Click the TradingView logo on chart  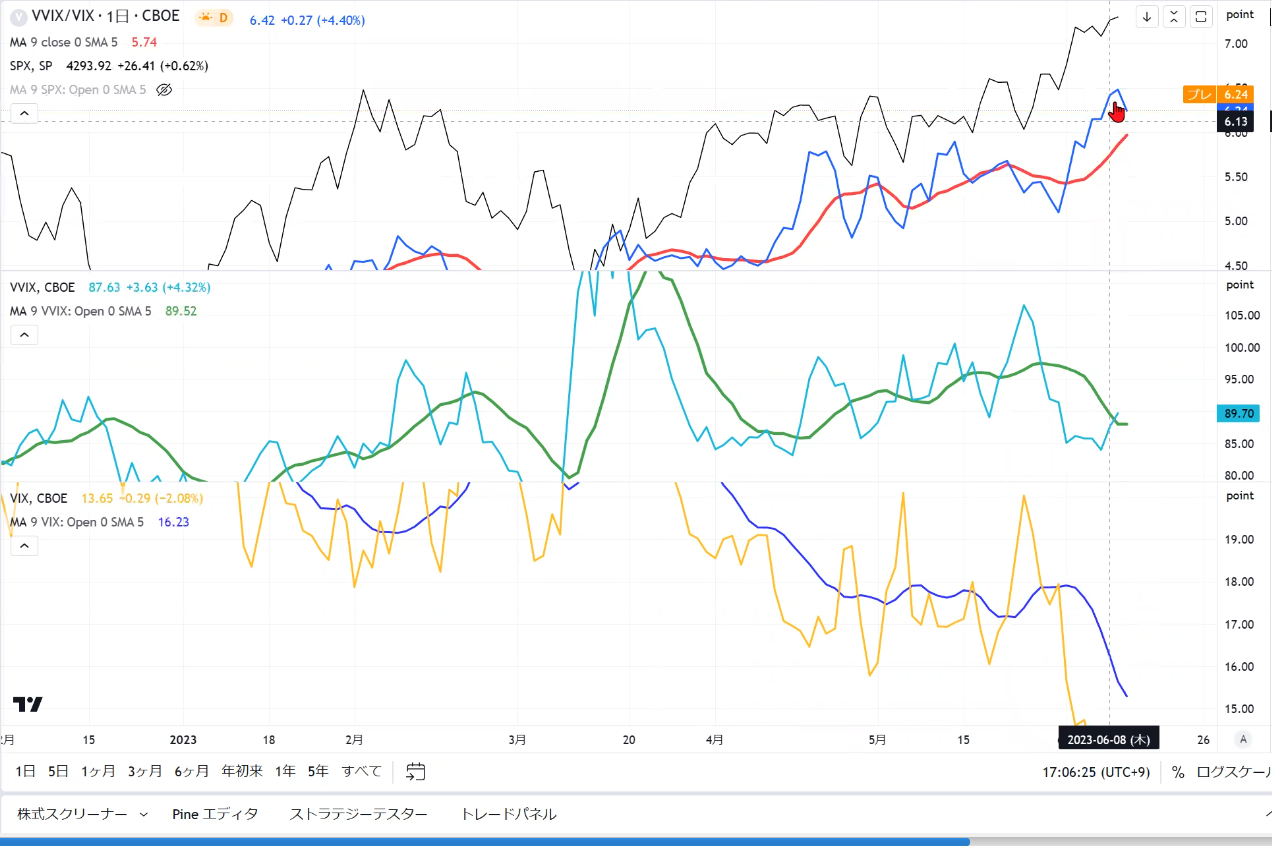click(x=28, y=704)
